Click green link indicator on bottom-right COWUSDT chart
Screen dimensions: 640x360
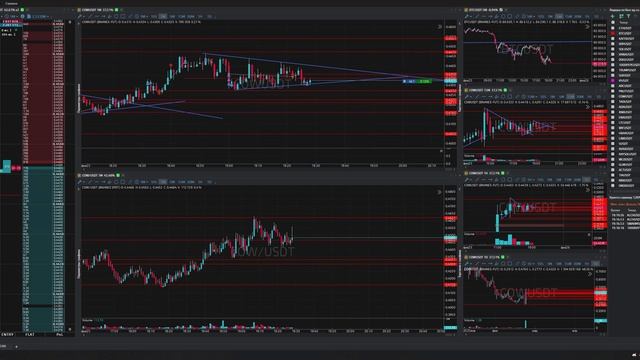click(503, 258)
